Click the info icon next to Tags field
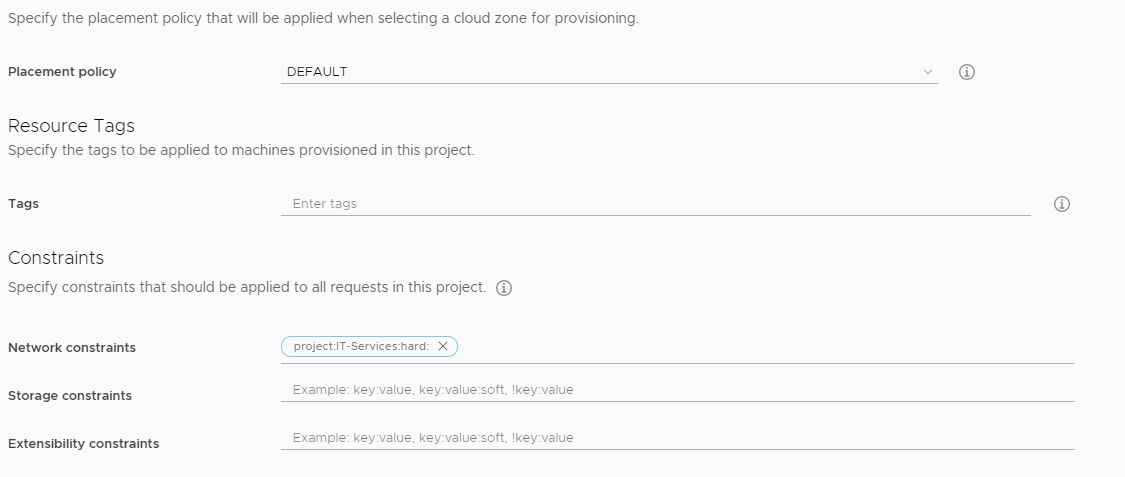The height and width of the screenshot is (477, 1125). tap(1061, 204)
